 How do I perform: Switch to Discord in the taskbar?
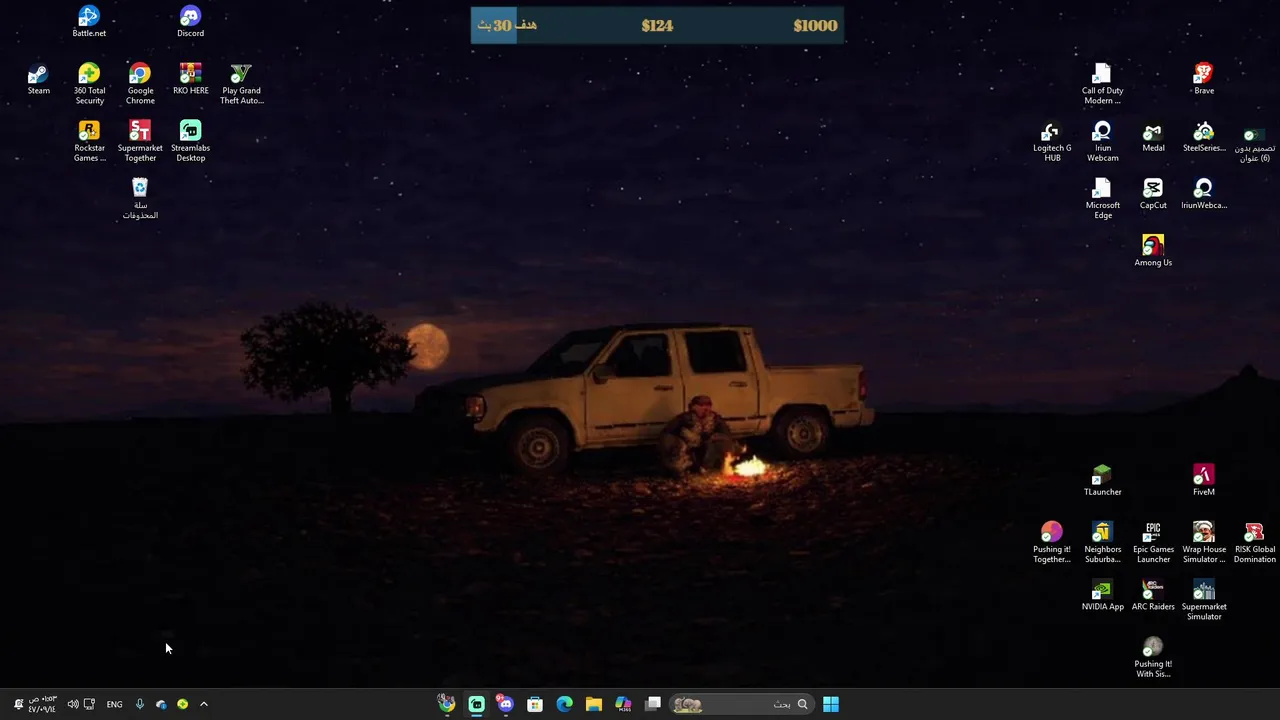505,704
